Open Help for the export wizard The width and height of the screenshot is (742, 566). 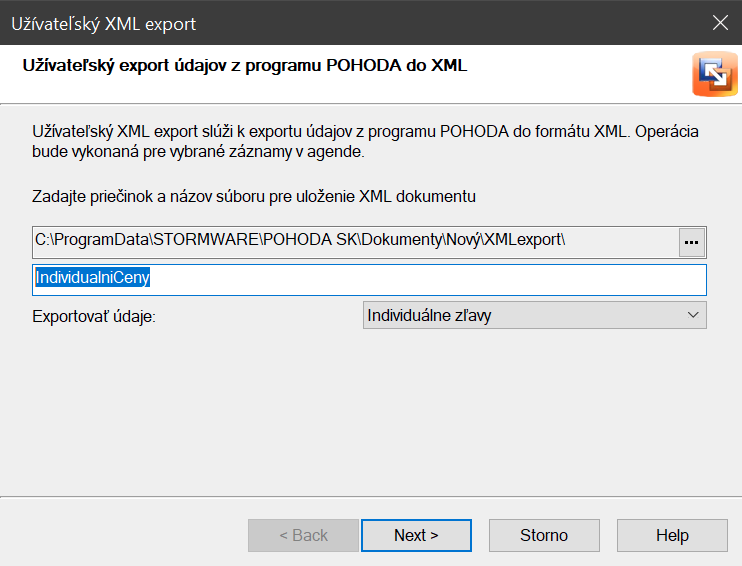point(672,536)
